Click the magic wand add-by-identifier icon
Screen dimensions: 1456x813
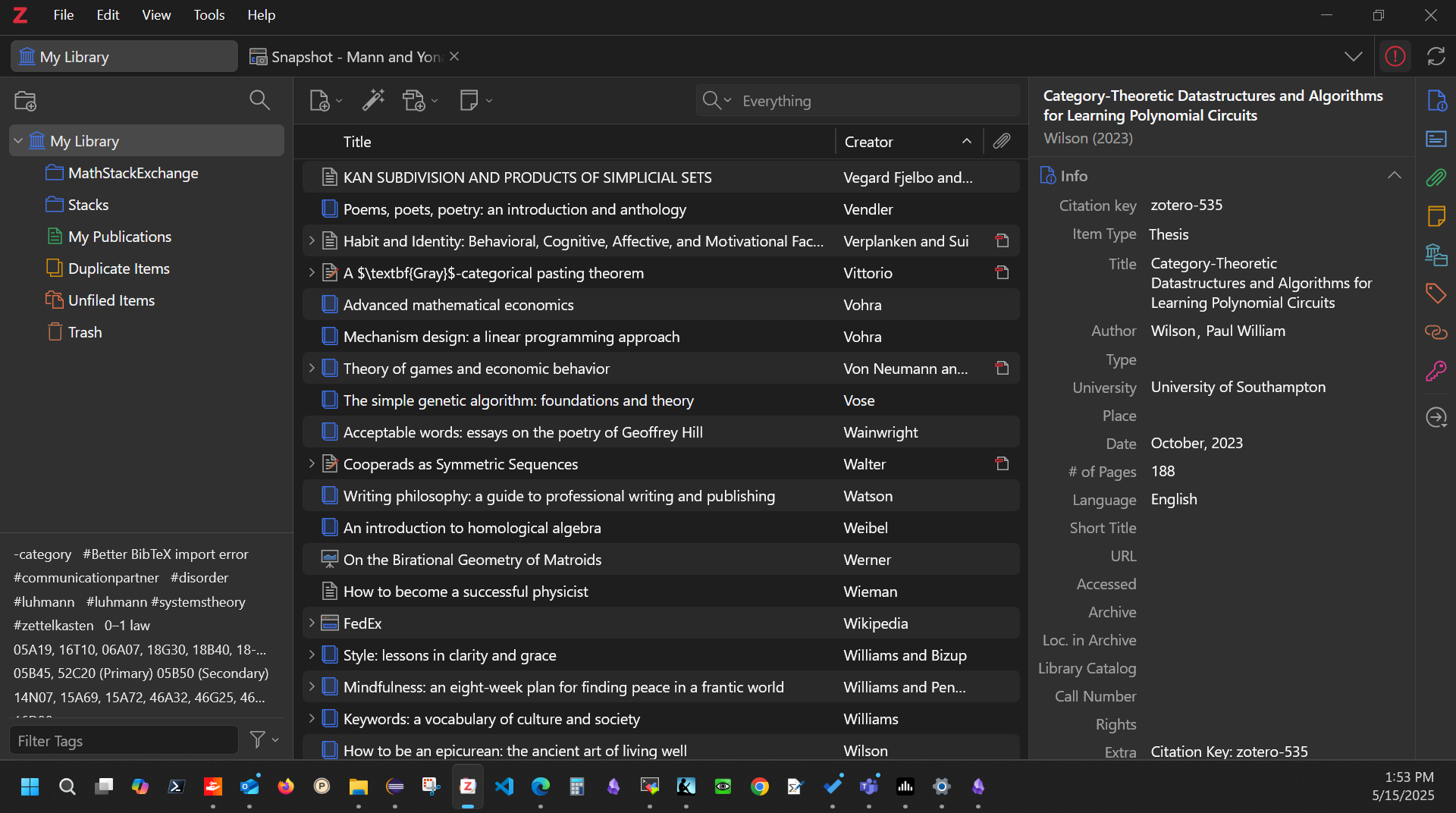point(373,100)
